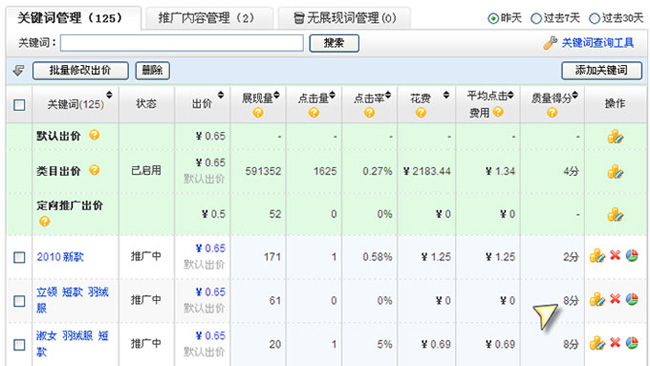Click red delete X in 立领 短款 羽绒服 row
Screen dimensions: 650x366
[615, 298]
